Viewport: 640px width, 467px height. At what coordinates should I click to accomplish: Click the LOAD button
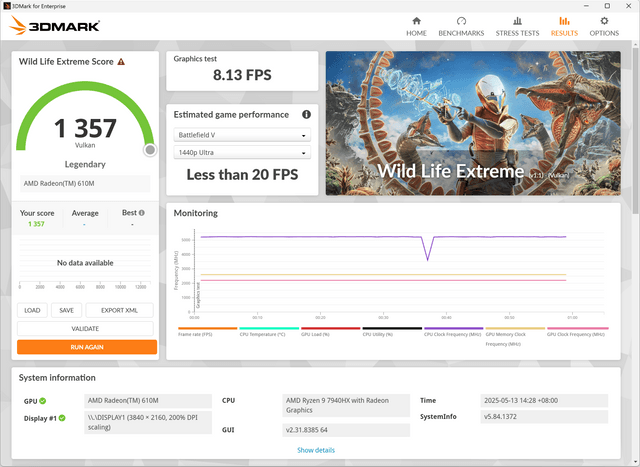click(x=32, y=310)
